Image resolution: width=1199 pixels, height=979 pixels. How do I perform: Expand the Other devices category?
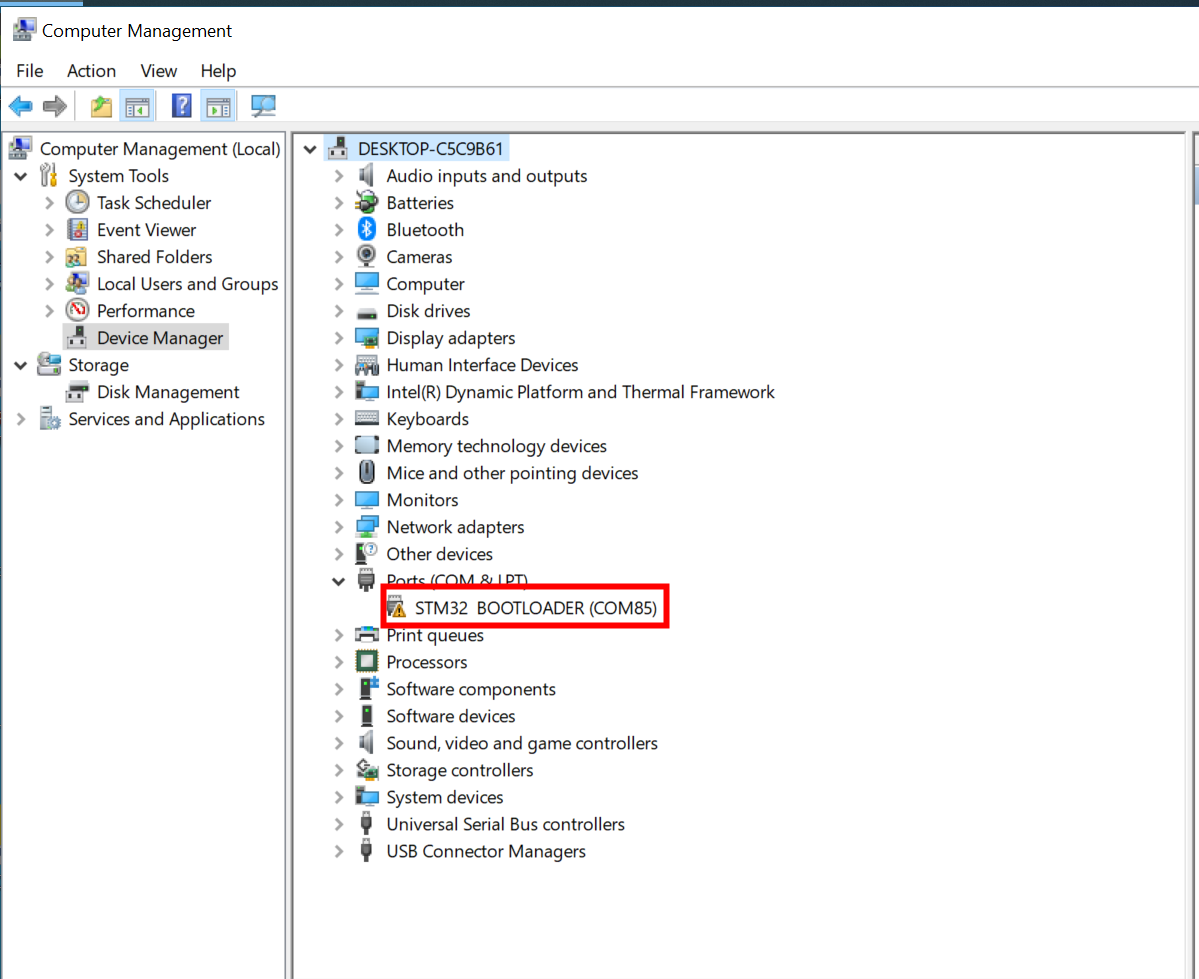click(x=339, y=555)
